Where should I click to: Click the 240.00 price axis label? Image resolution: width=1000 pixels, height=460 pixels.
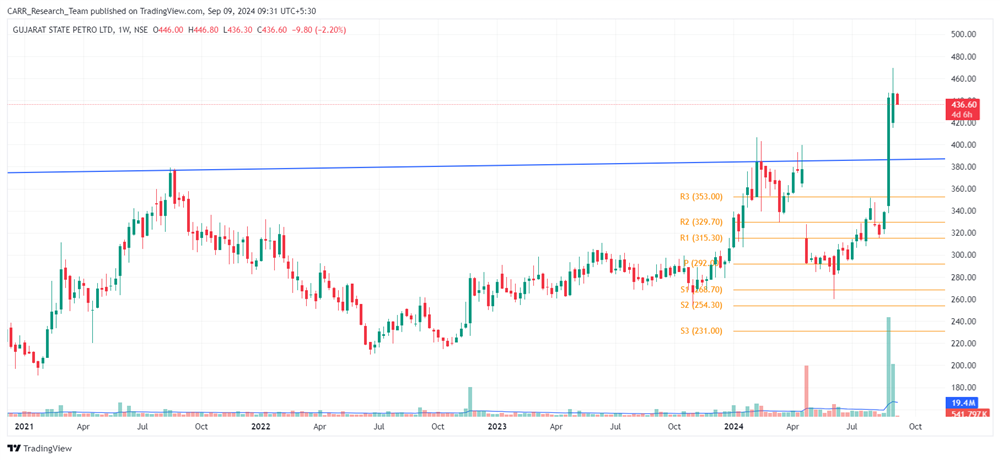point(964,322)
